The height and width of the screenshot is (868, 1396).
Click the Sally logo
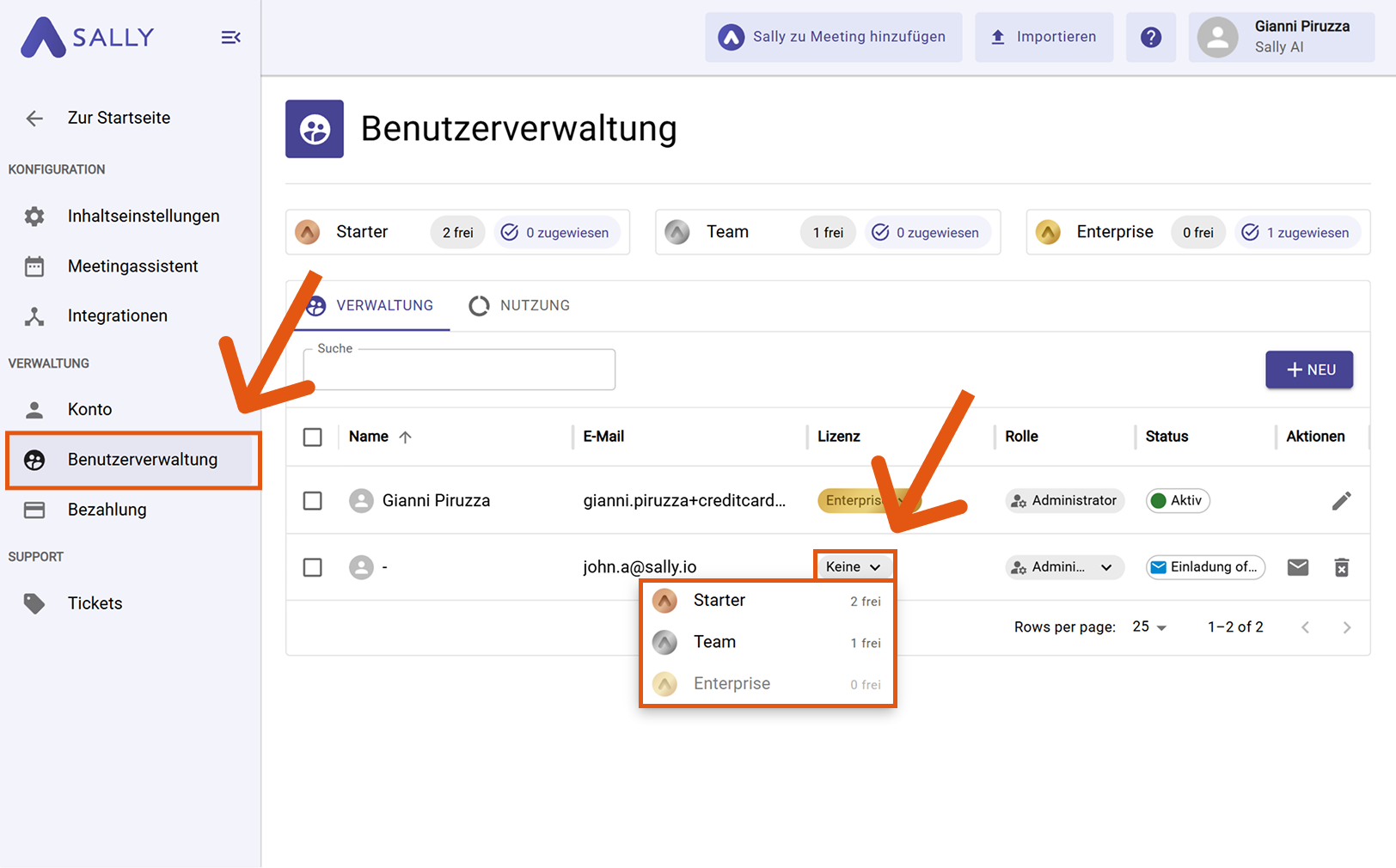click(88, 38)
